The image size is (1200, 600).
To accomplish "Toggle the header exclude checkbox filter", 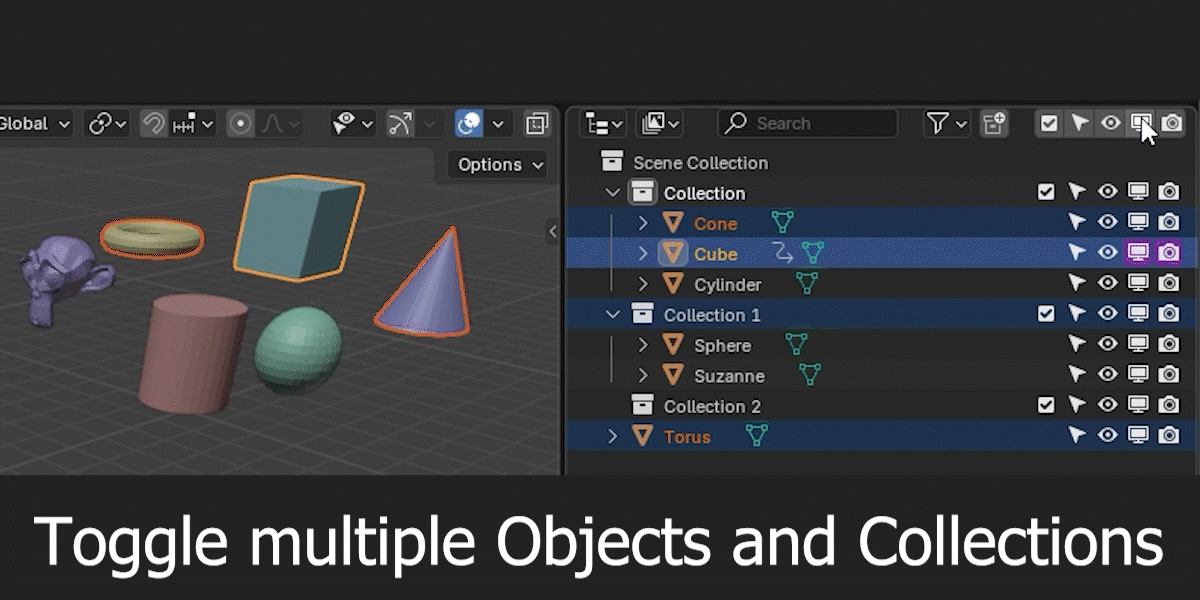I will coord(1049,123).
